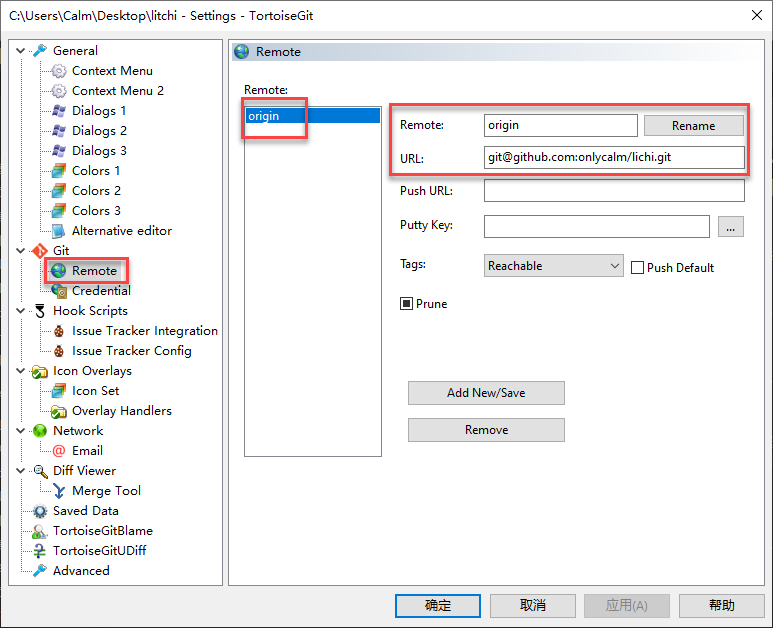This screenshot has width=773, height=628.
Task: Click the Context Menu 2 gear icon
Action: coord(59,91)
